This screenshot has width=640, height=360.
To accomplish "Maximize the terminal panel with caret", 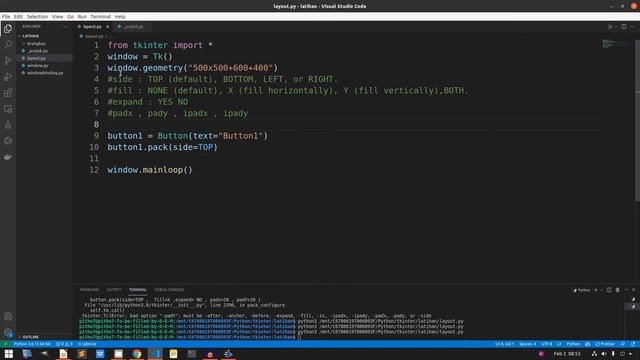I will click(626, 290).
